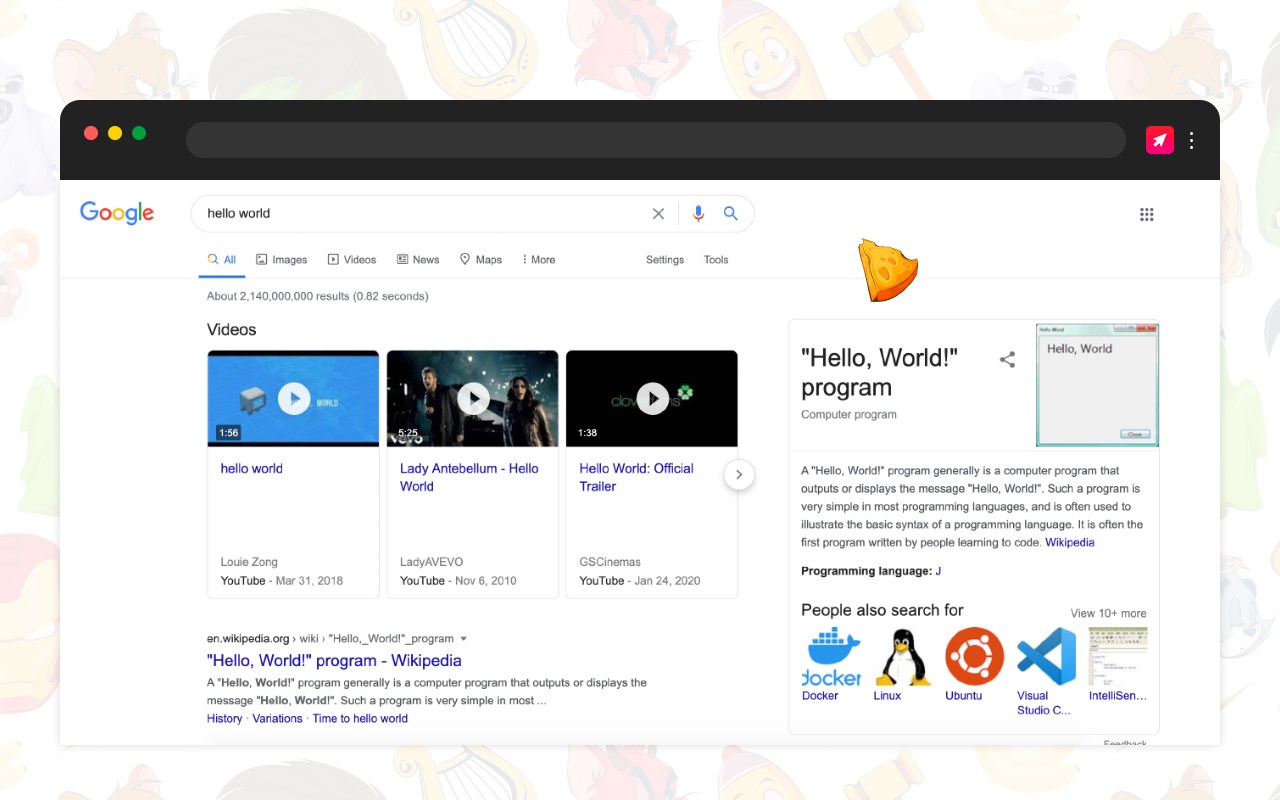Click the Google logo
Screen dimensions: 1280x800
point(117,213)
